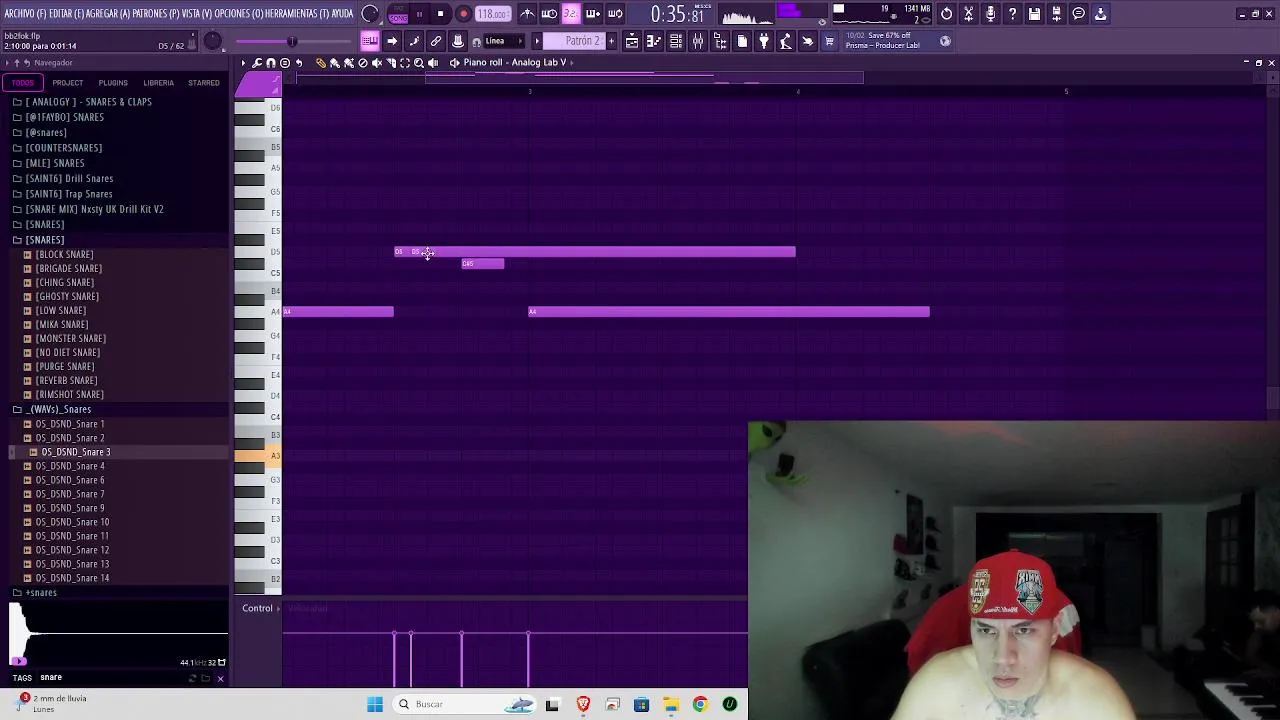This screenshot has width=1280, height=720.
Task: Click the stamp/multilink icon in the toolbar
Action: (458, 41)
